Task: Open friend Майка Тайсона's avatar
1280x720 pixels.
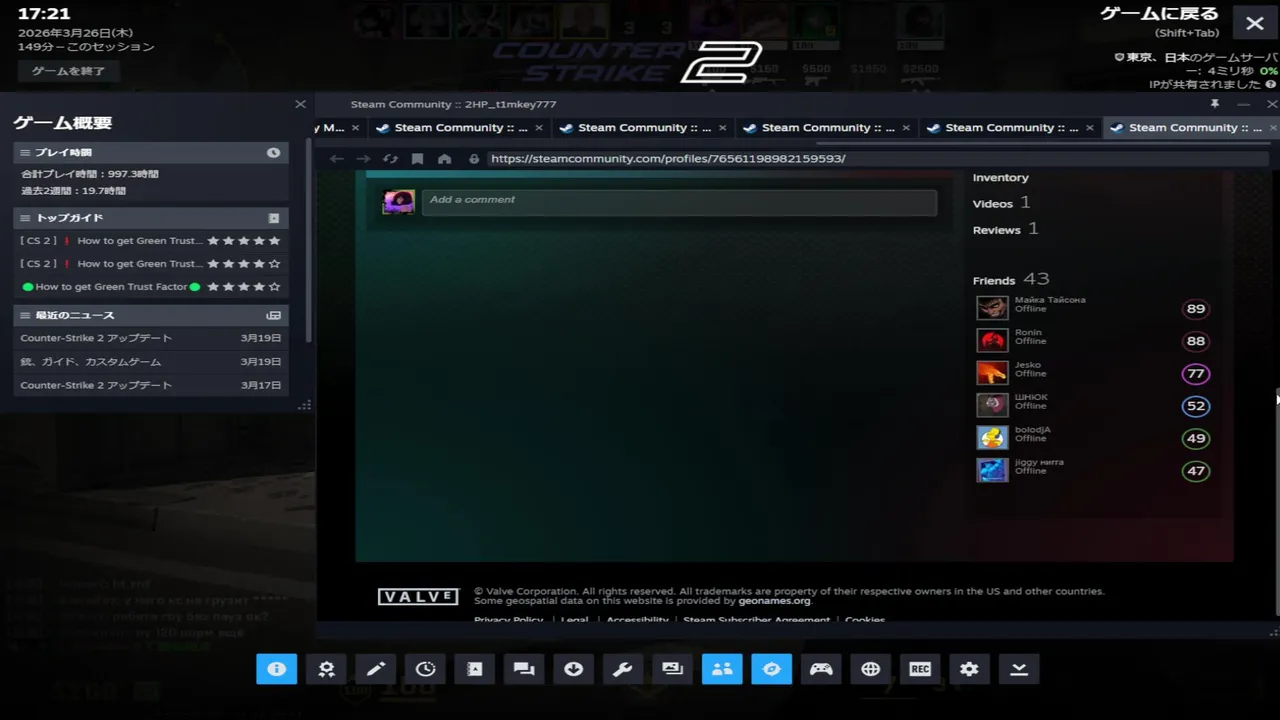Action: [x=992, y=308]
